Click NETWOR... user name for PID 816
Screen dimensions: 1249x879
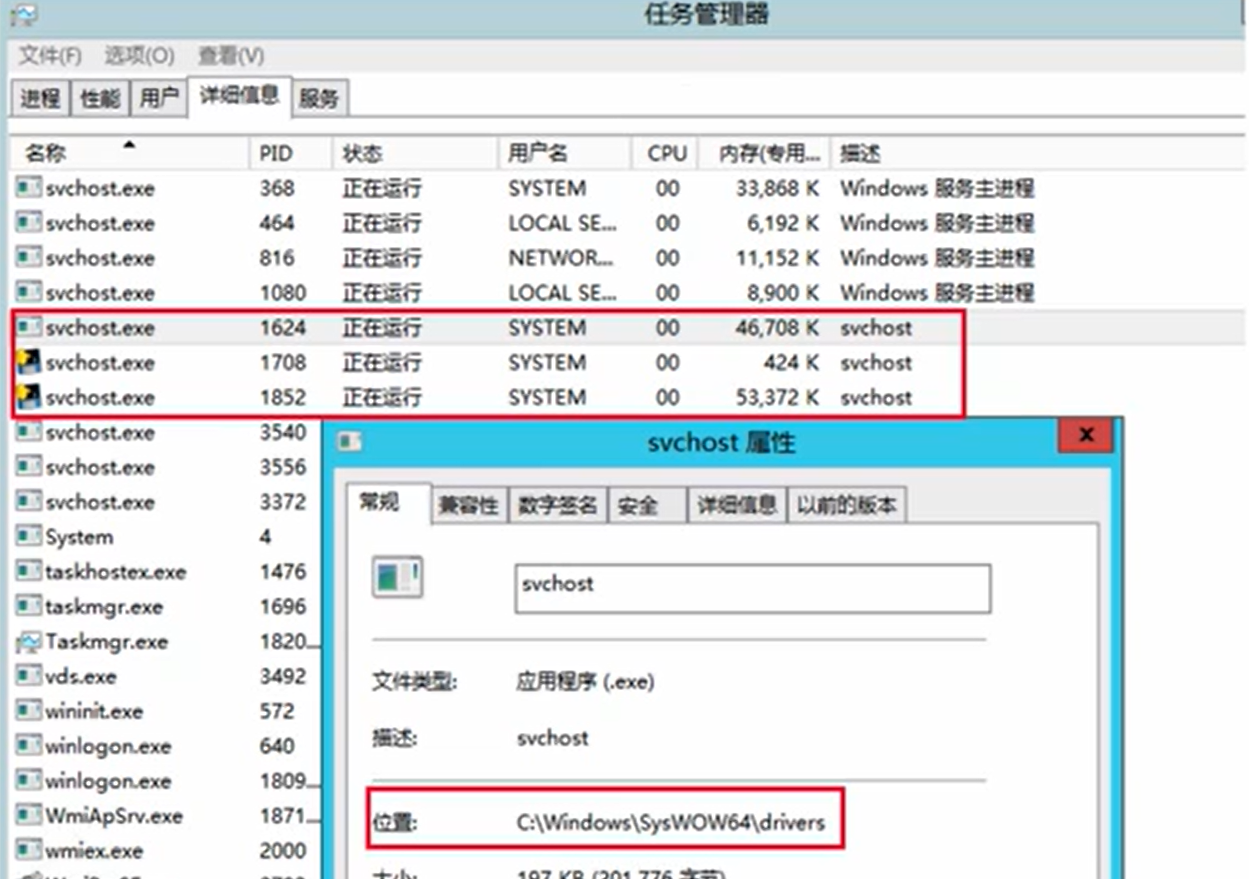[x=561, y=258]
